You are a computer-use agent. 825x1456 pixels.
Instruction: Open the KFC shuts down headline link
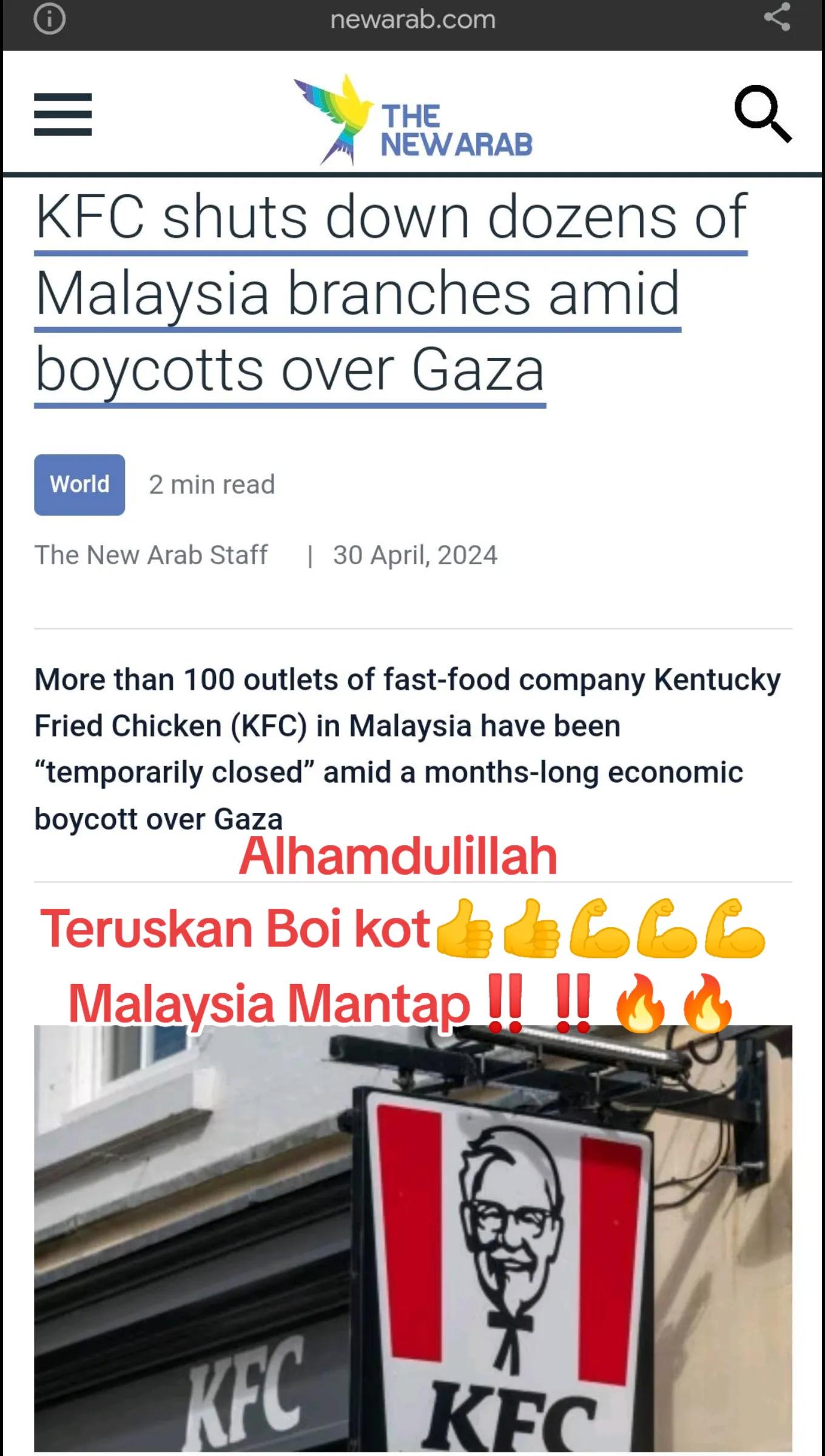391,294
